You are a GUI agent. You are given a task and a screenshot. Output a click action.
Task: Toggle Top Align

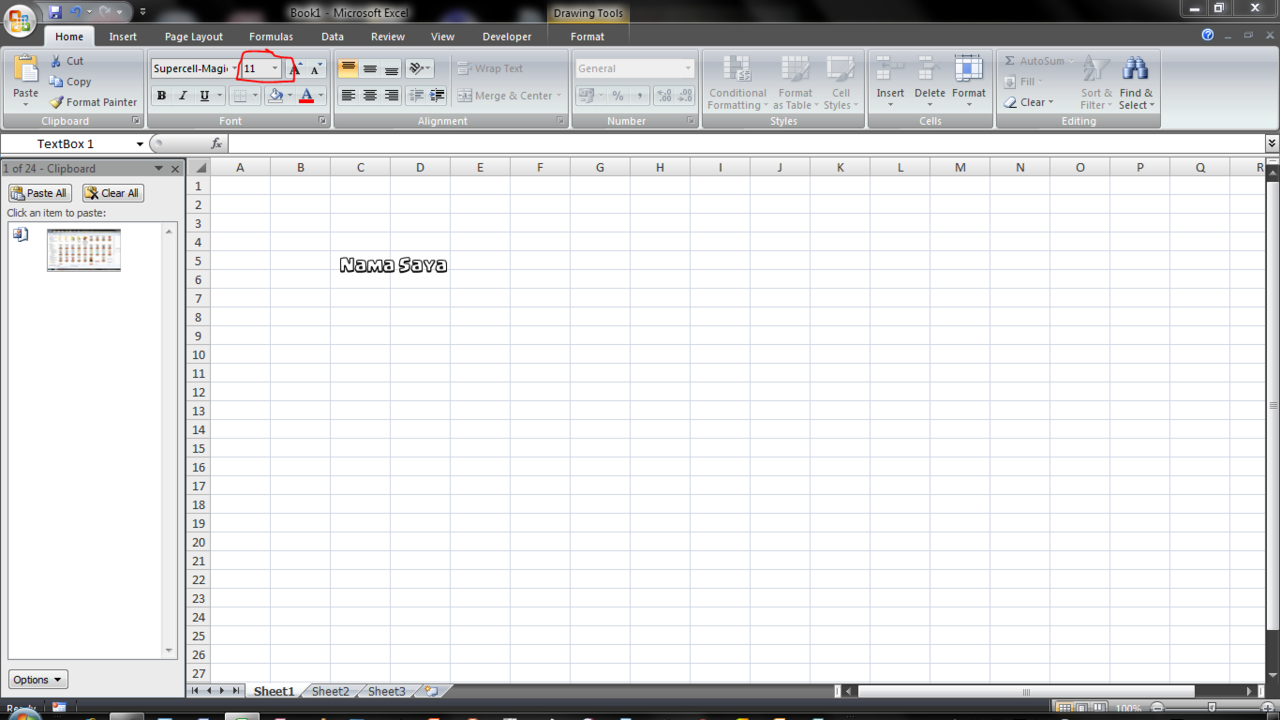point(348,69)
